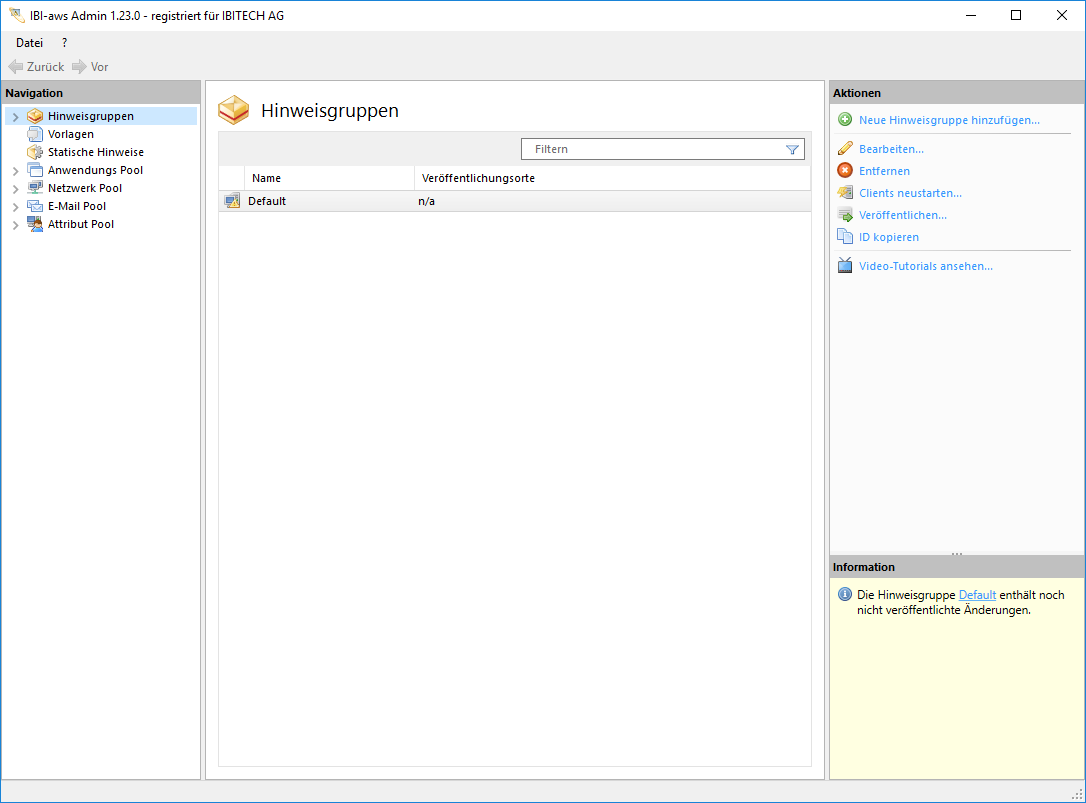Click the filter funnel icon
Viewport: 1086px width, 803px height.
point(792,149)
